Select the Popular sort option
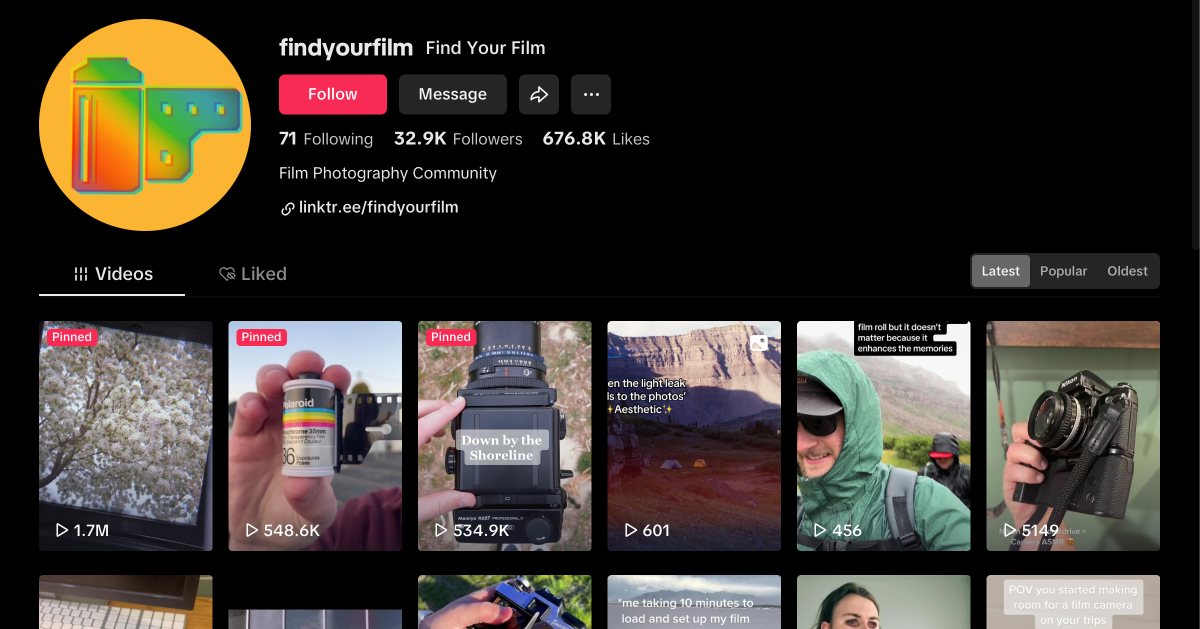 coord(1063,270)
